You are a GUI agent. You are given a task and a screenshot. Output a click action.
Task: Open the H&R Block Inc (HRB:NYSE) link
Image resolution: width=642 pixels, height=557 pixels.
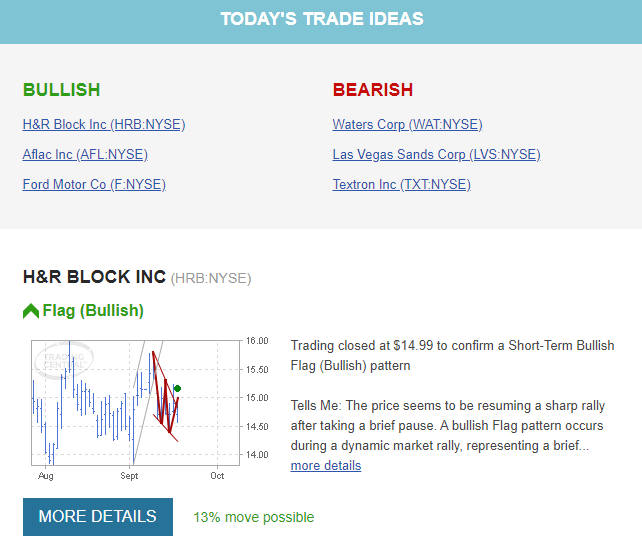(x=104, y=124)
